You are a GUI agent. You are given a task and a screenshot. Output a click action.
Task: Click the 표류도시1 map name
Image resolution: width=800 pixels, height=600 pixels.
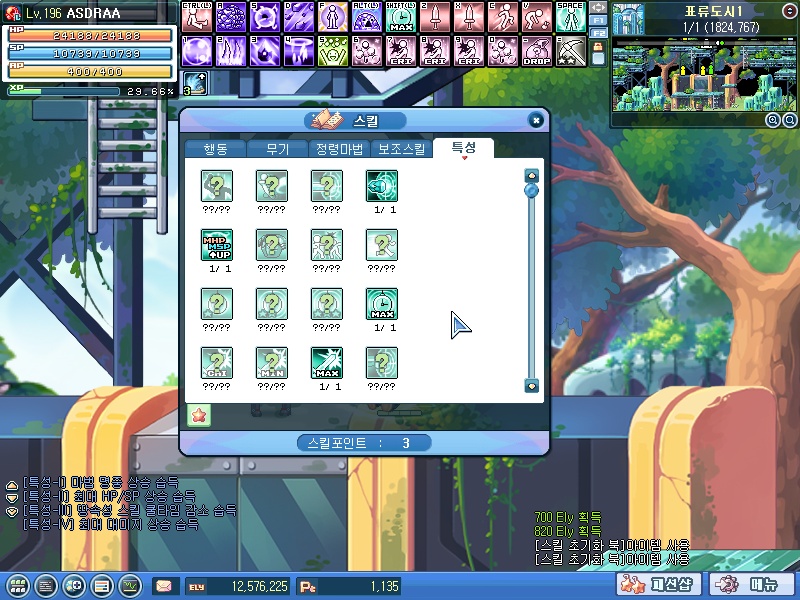tap(713, 11)
